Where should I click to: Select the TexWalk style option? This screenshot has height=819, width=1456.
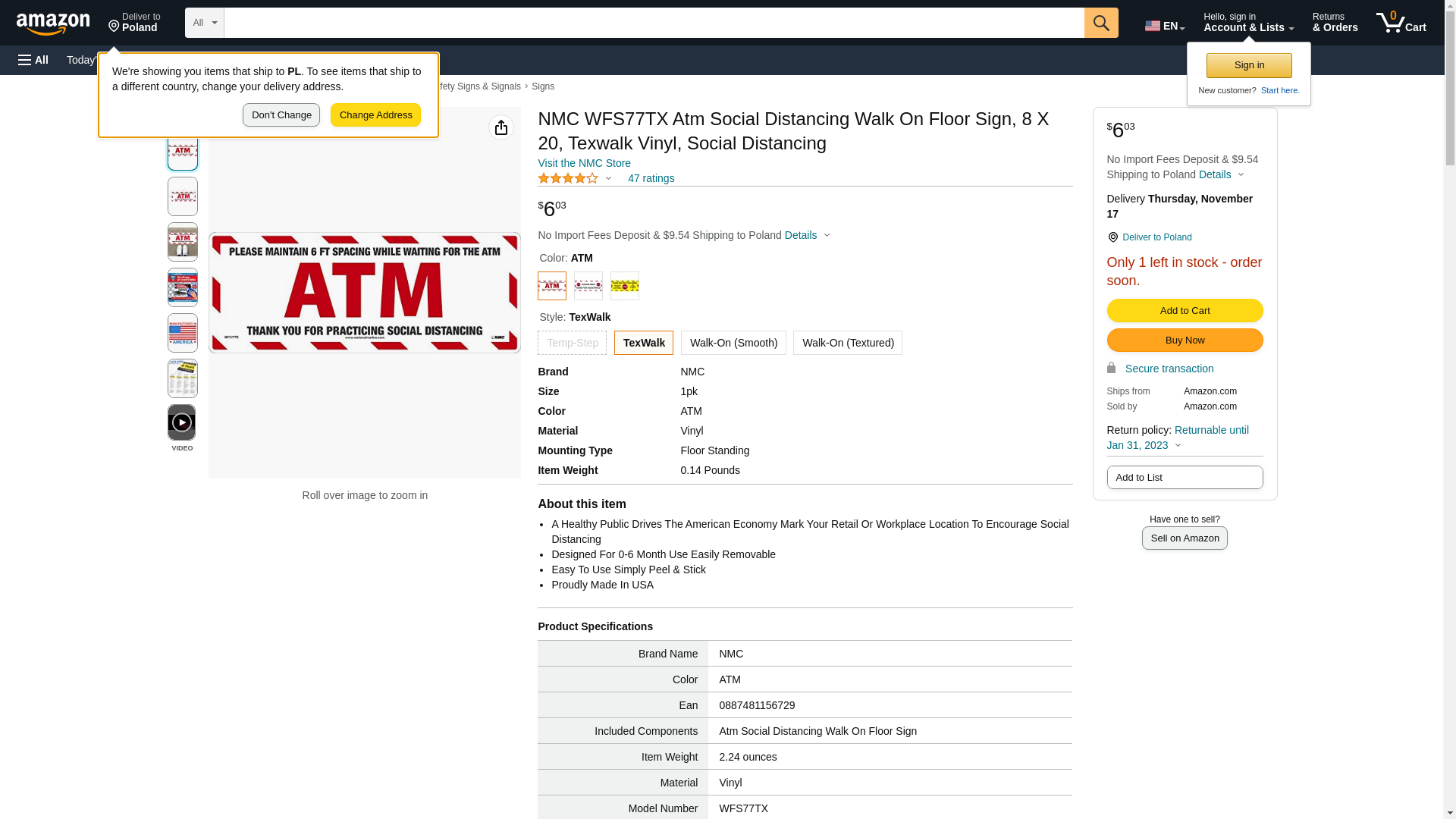point(643,343)
